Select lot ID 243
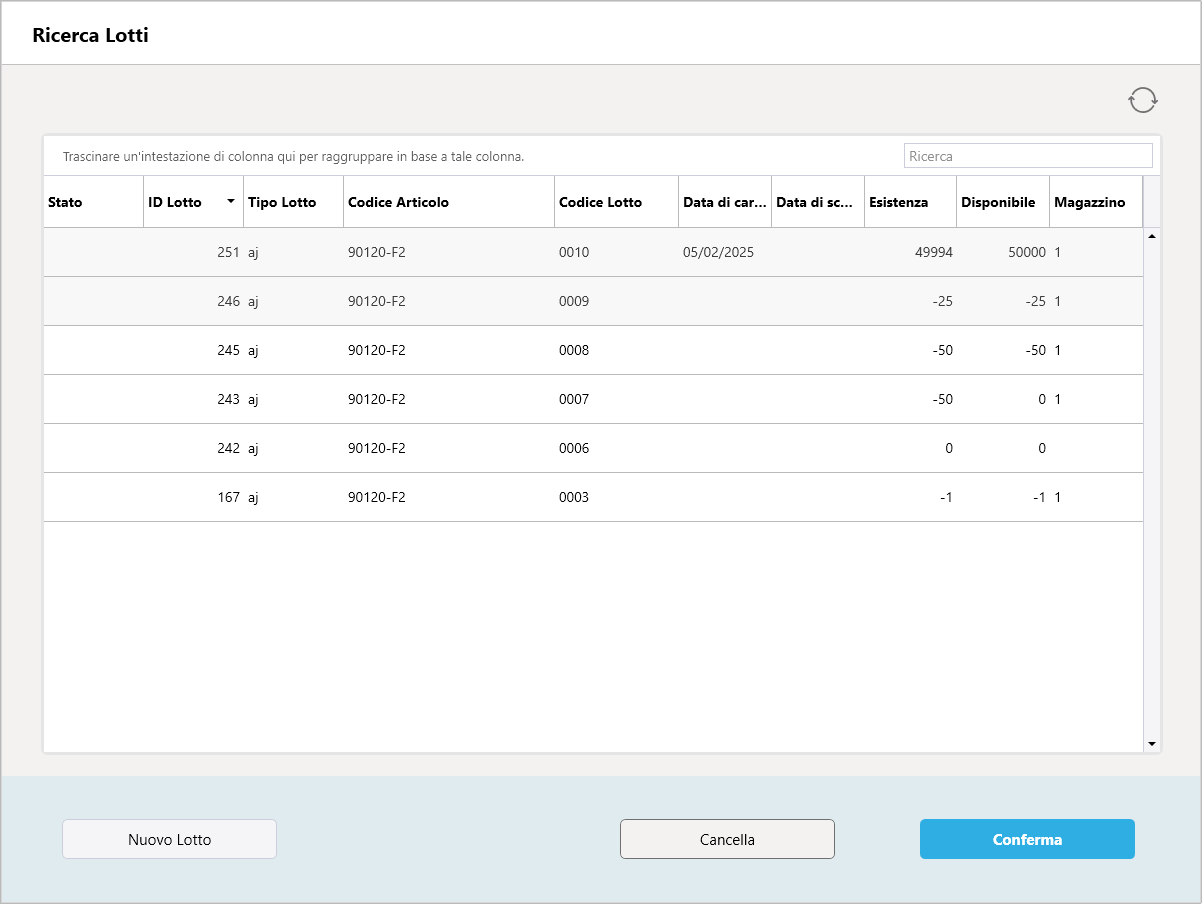Image resolution: width=1202 pixels, height=904 pixels. [228, 399]
